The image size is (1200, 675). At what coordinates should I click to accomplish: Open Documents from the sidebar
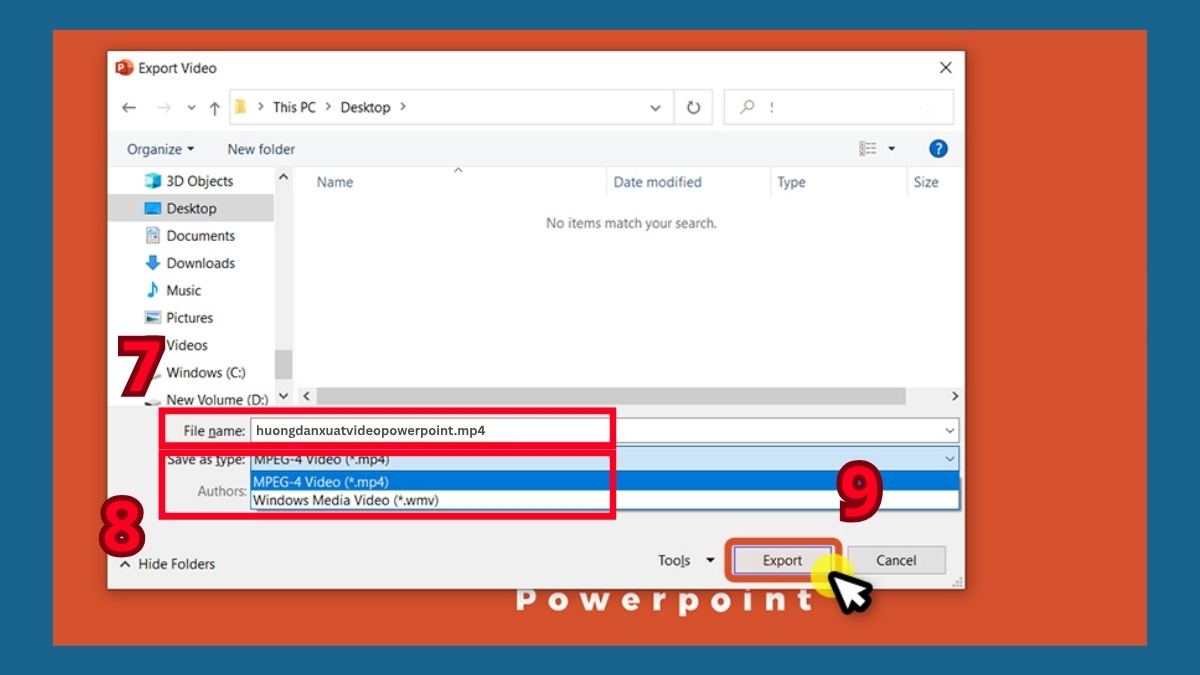pyautogui.click(x=200, y=235)
